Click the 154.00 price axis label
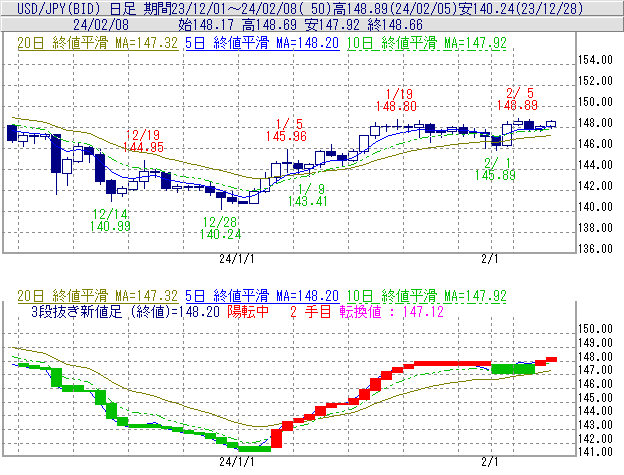624x475 pixels. click(595, 60)
